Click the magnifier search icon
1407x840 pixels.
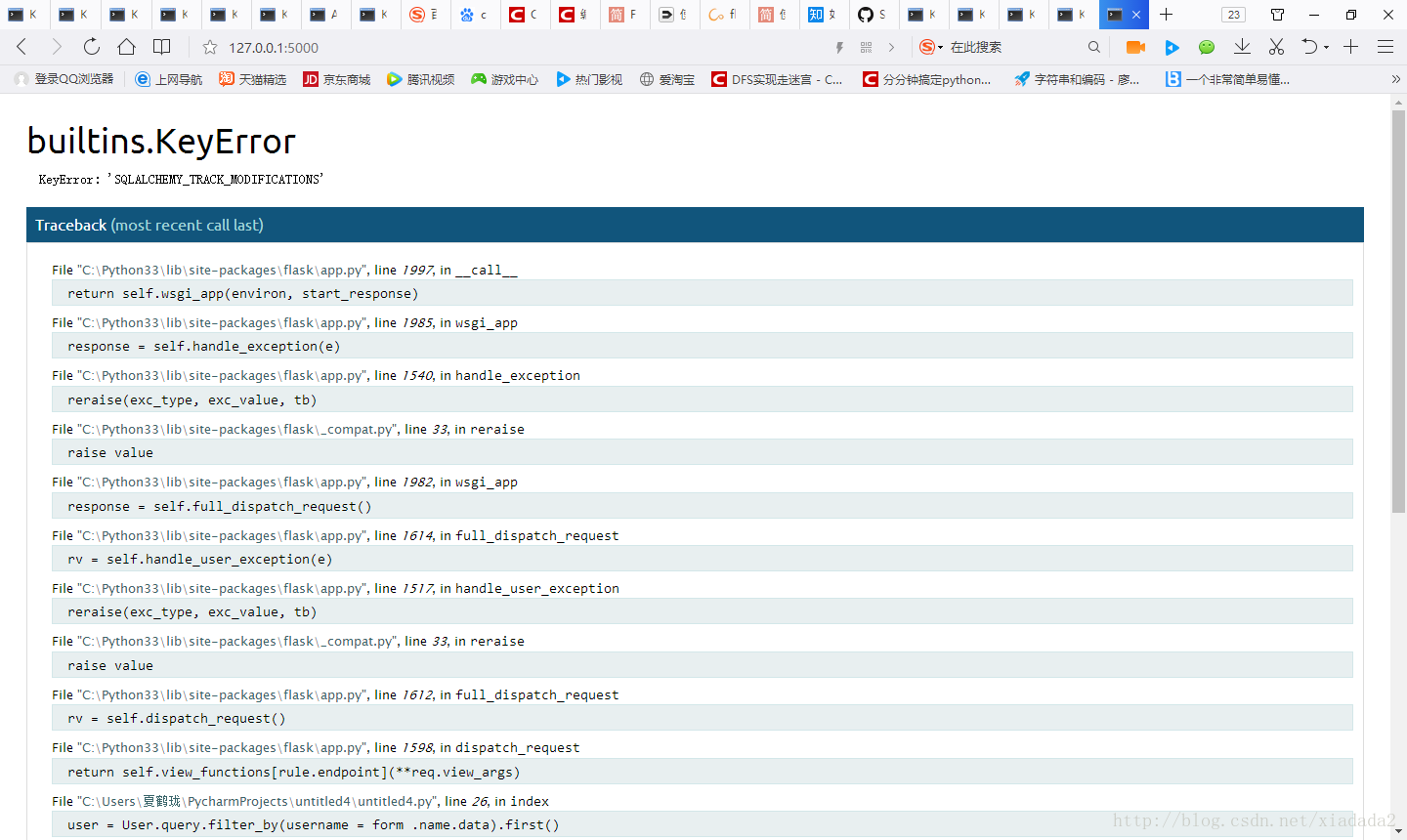pyautogui.click(x=1093, y=47)
